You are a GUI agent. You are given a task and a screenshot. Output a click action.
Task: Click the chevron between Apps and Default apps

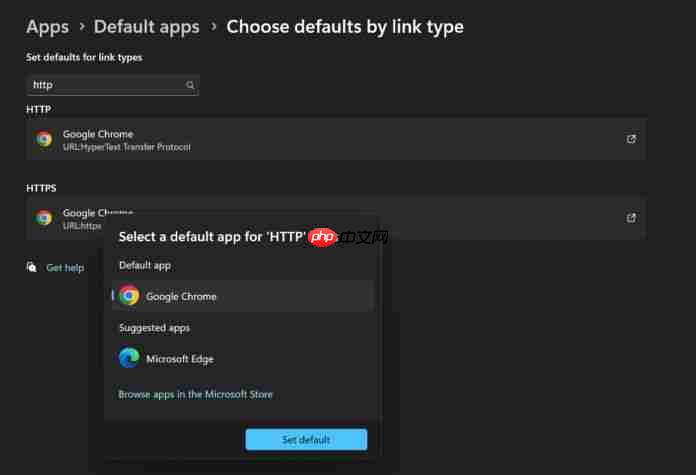pos(82,27)
